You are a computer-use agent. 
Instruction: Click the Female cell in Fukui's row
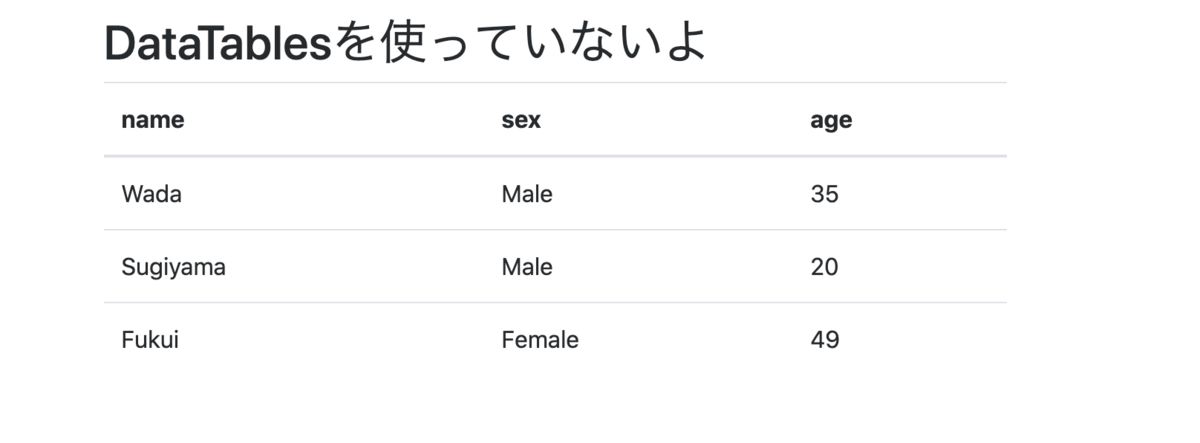(540, 340)
